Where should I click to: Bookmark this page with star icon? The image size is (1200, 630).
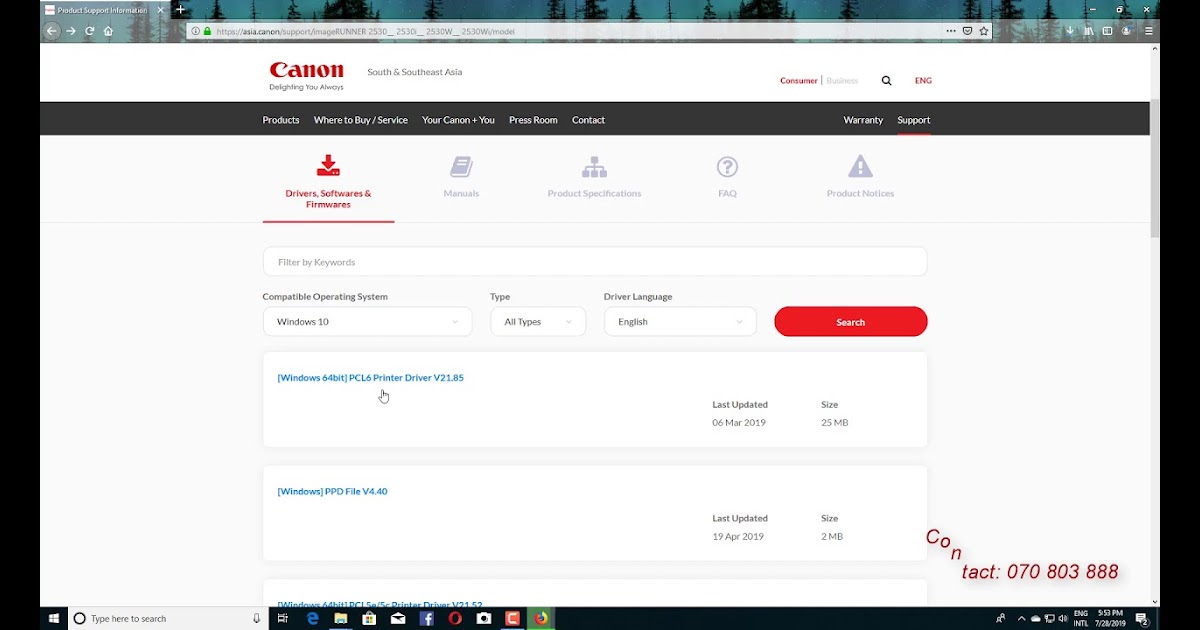pyautogui.click(x=984, y=31)
